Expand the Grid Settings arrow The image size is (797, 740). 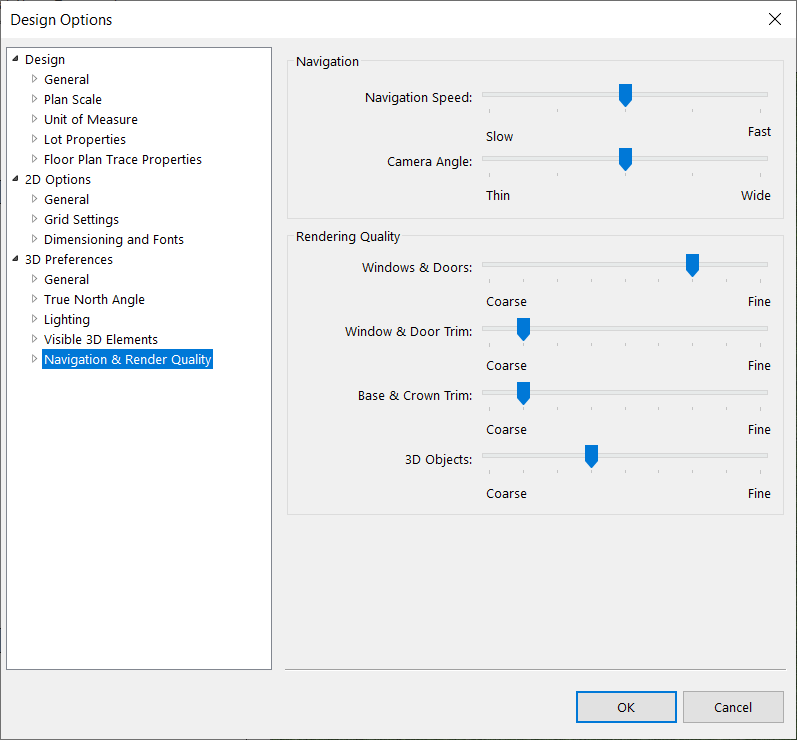click(x=35, y=219)
